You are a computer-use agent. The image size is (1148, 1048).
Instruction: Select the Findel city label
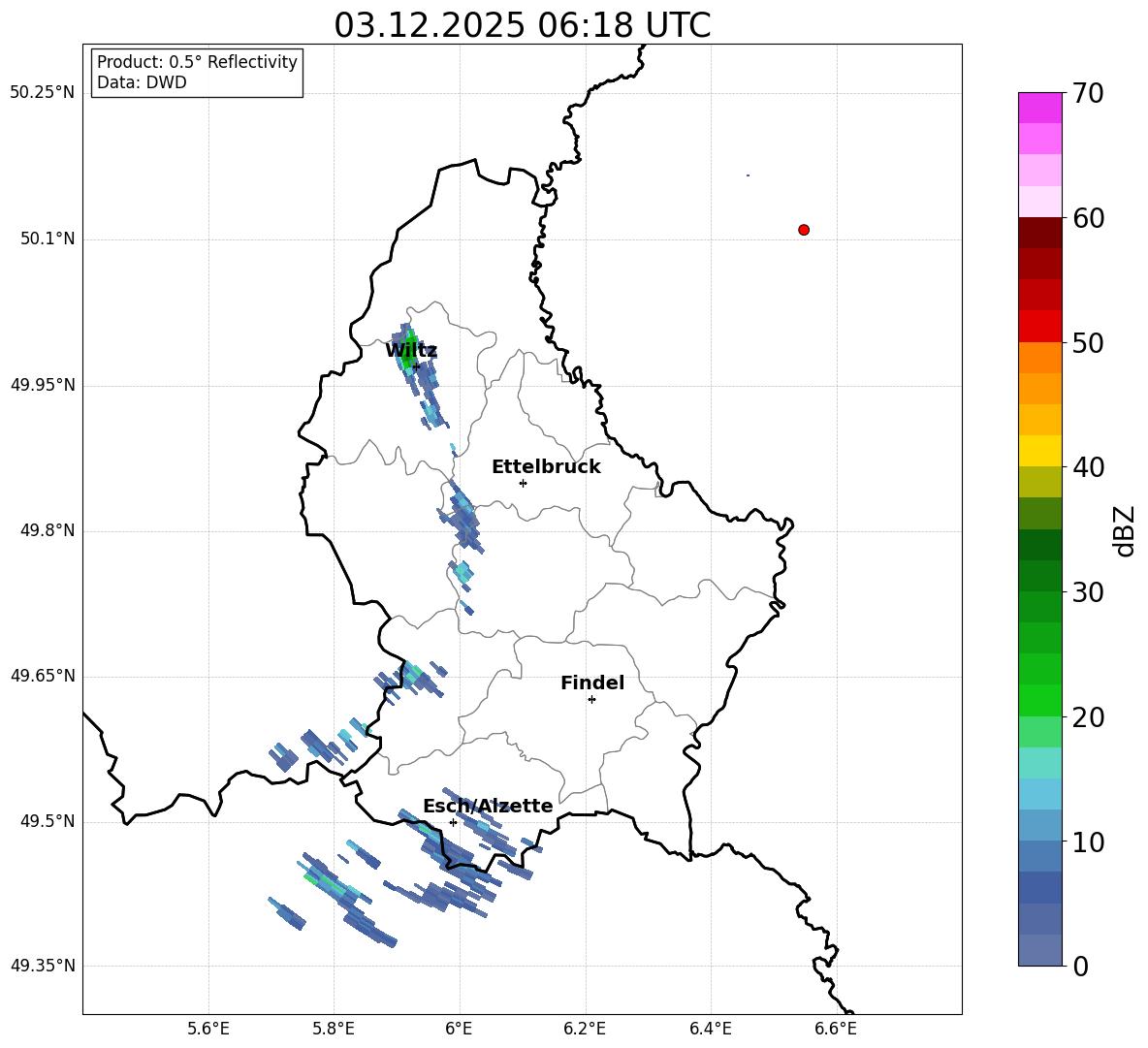coord(592,683)
